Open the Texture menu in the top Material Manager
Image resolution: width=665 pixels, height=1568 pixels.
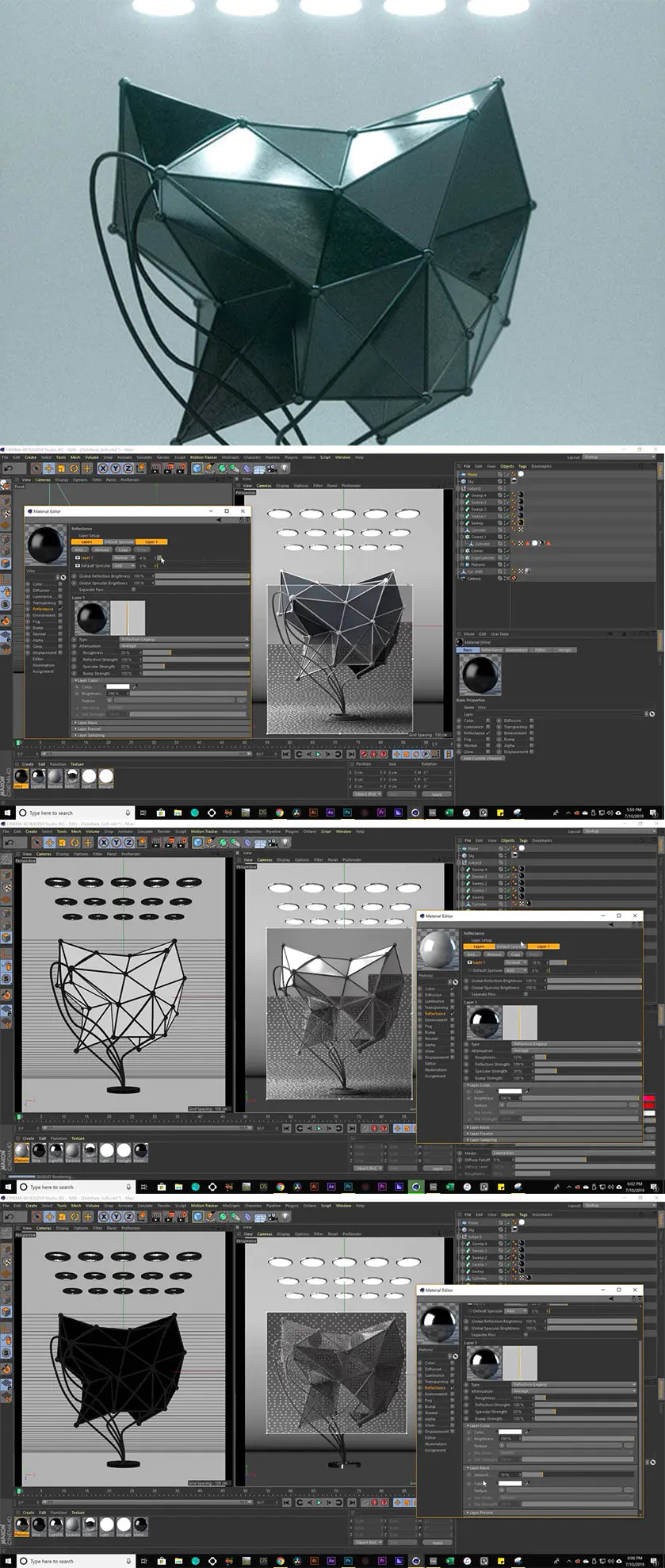(77, 764)
